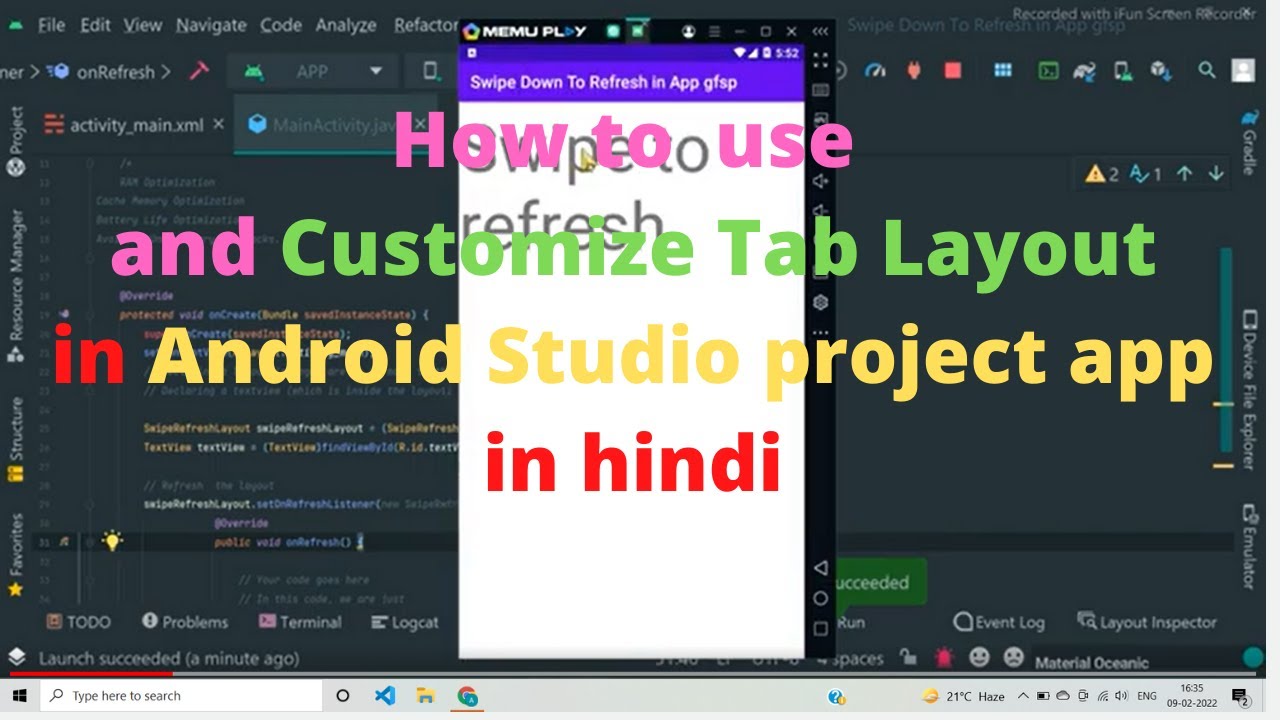Open the Structure tool window
The width and height of the screenshot is (1280, 720).
tap(15, 440)
